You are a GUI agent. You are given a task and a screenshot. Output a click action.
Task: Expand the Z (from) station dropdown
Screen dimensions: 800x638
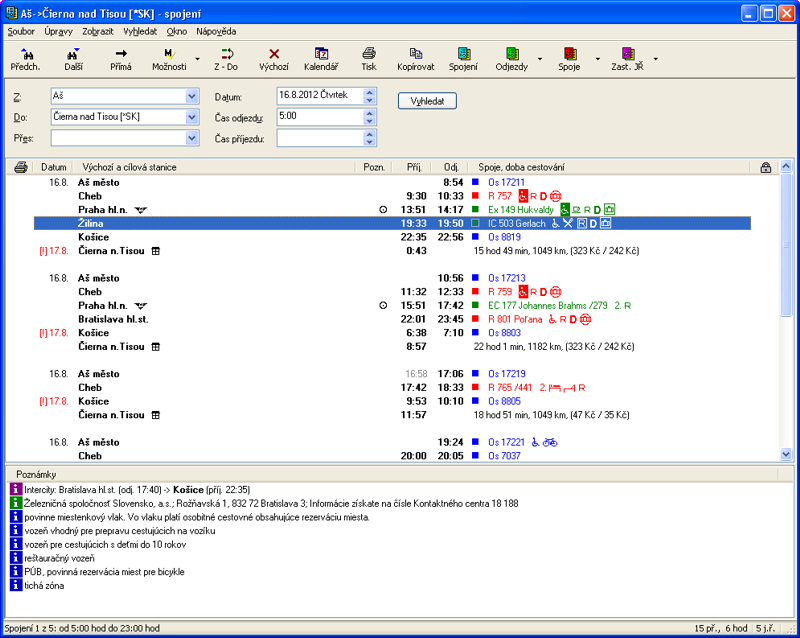(192, 97)
